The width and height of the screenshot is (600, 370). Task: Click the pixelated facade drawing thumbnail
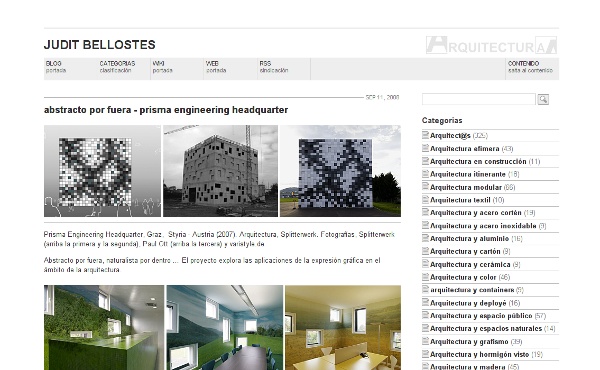click(102, 171)
